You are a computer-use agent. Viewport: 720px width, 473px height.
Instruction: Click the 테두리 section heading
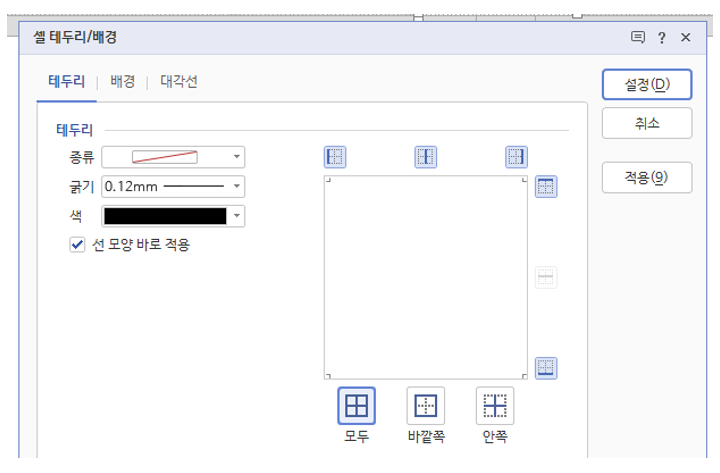[74, 130]
